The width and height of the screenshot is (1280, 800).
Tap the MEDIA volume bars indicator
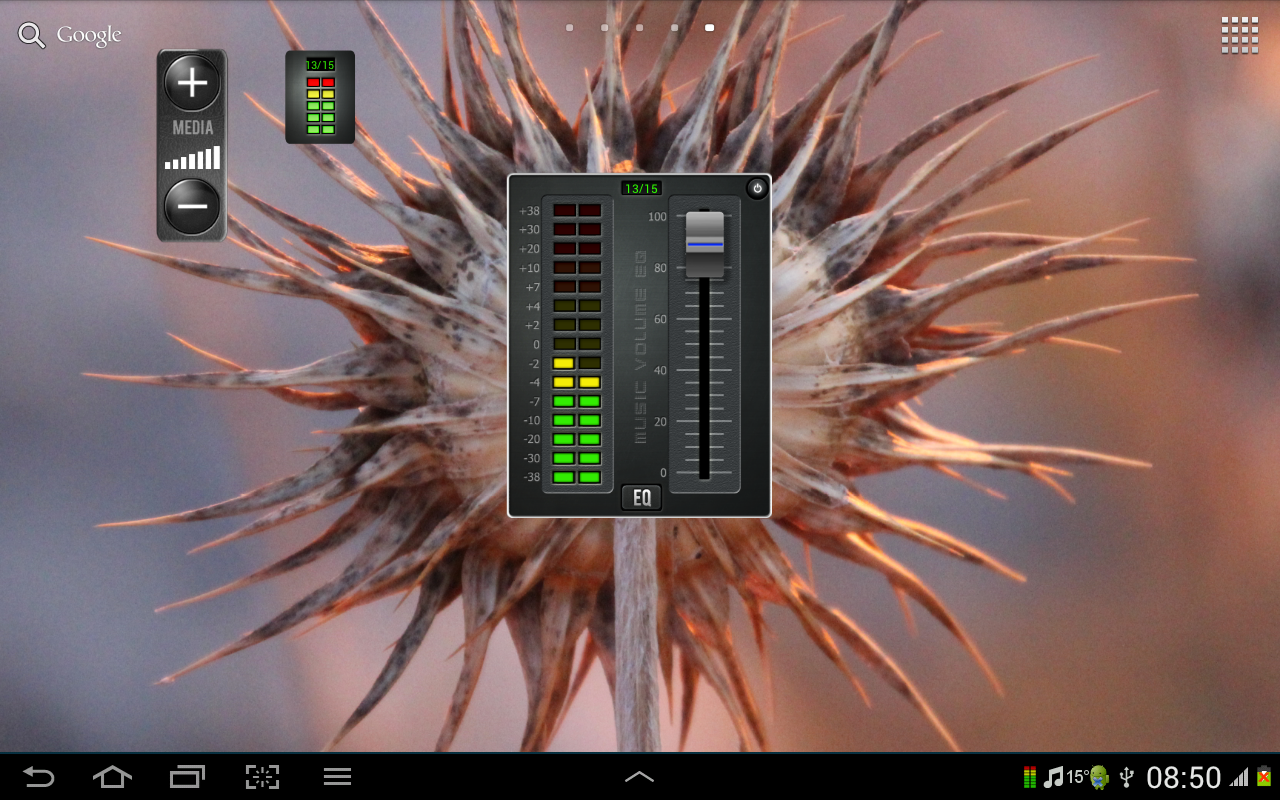pyautogui.click(x=192, y=158)
